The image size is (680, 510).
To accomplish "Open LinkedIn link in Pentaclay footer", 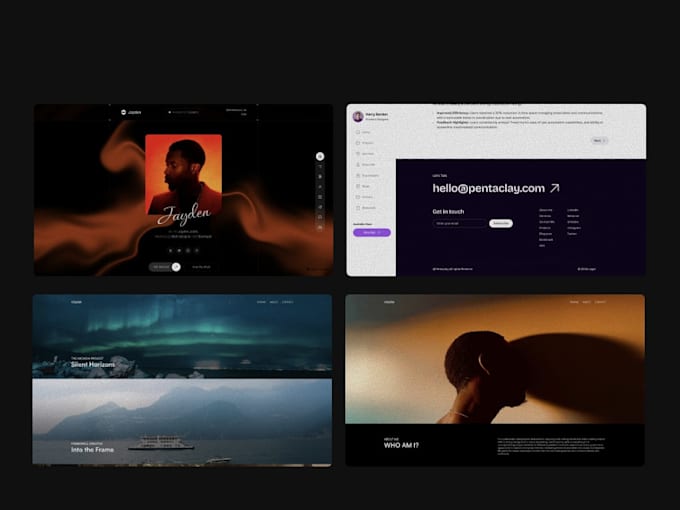I will (x=573, y=210).
